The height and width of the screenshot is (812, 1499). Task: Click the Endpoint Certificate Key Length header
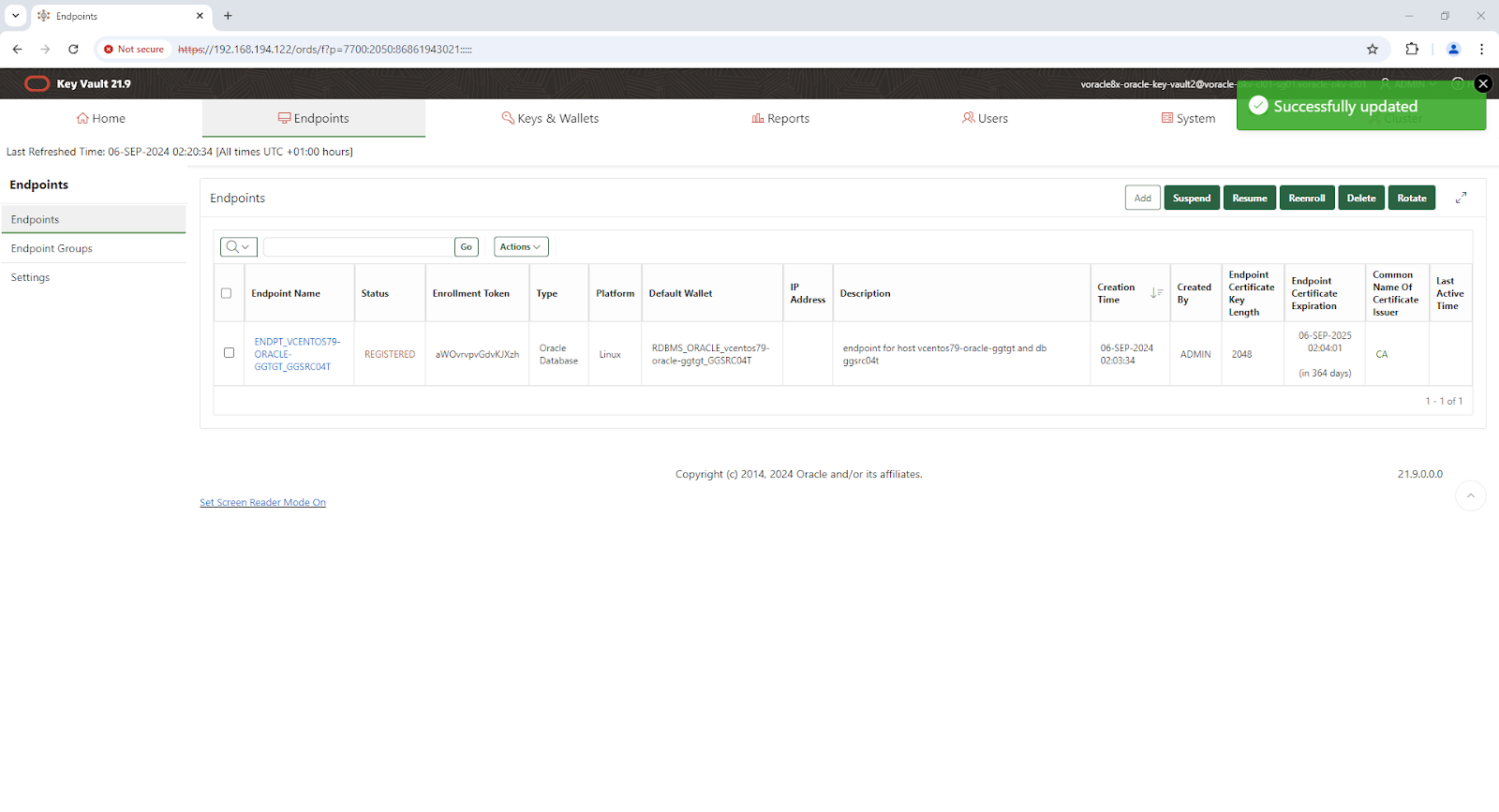[x=1252, y=293]
